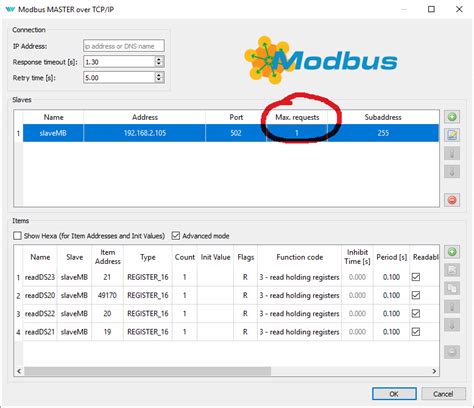The height and width of the screenshot is (408, 474).
Task: Add a new slave with green plus icon
Action: pos(452,117)
